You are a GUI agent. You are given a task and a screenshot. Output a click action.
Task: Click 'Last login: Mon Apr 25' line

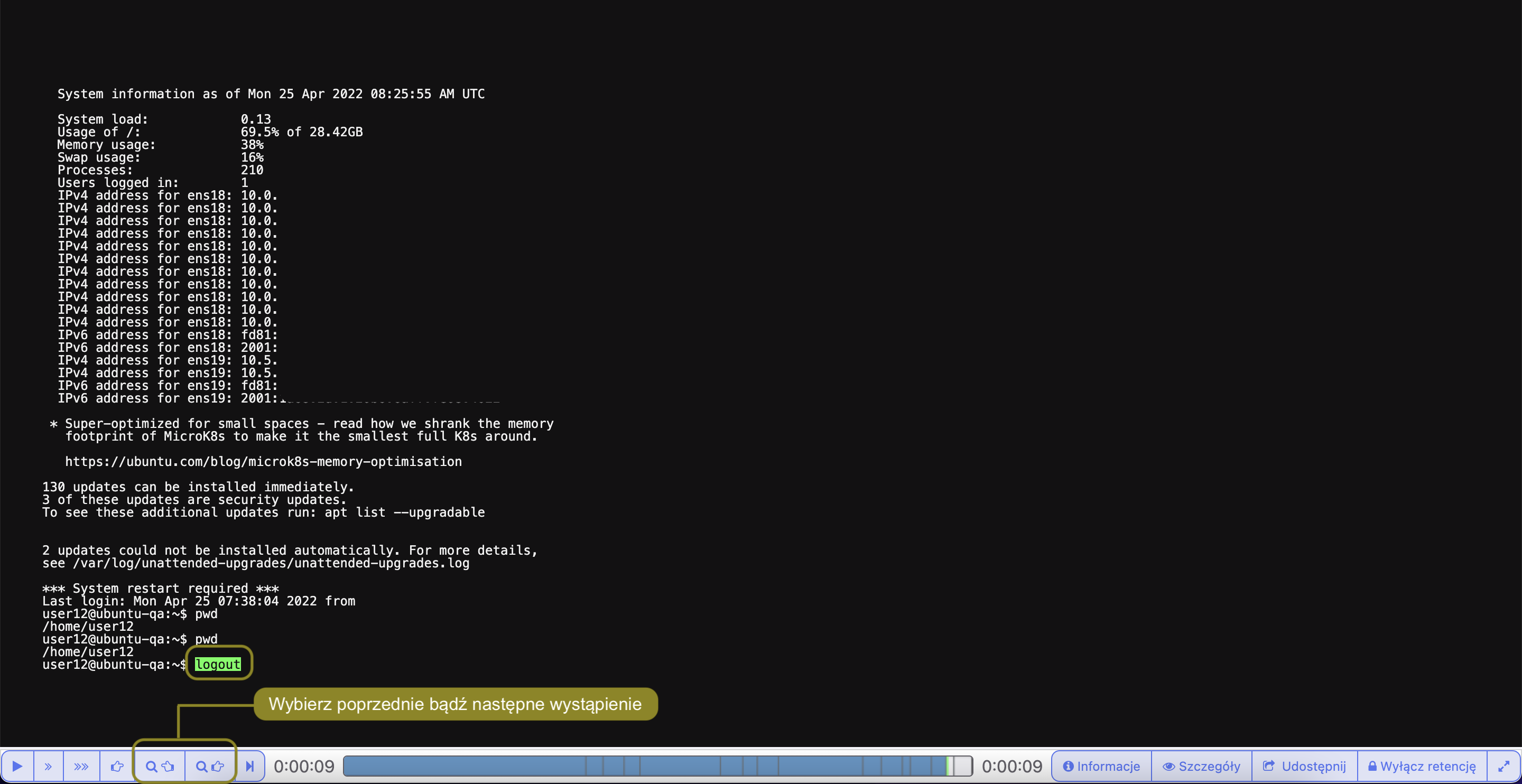coord(199,601)
